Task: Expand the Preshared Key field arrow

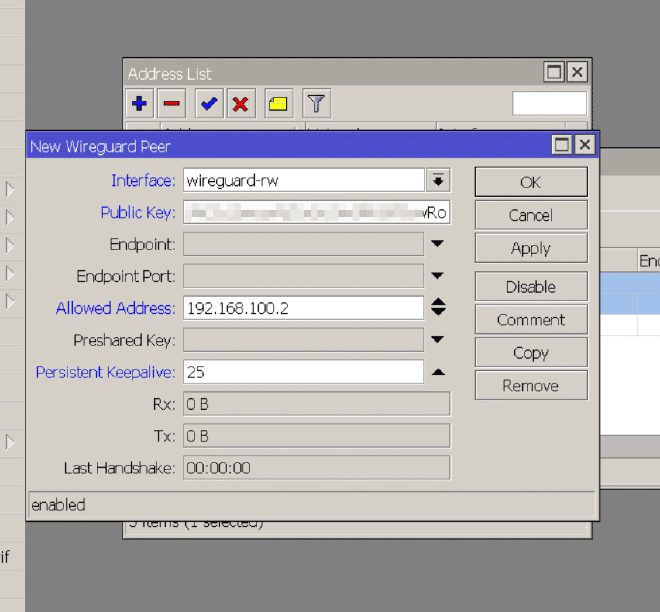Action: click(x=438, y=339)
